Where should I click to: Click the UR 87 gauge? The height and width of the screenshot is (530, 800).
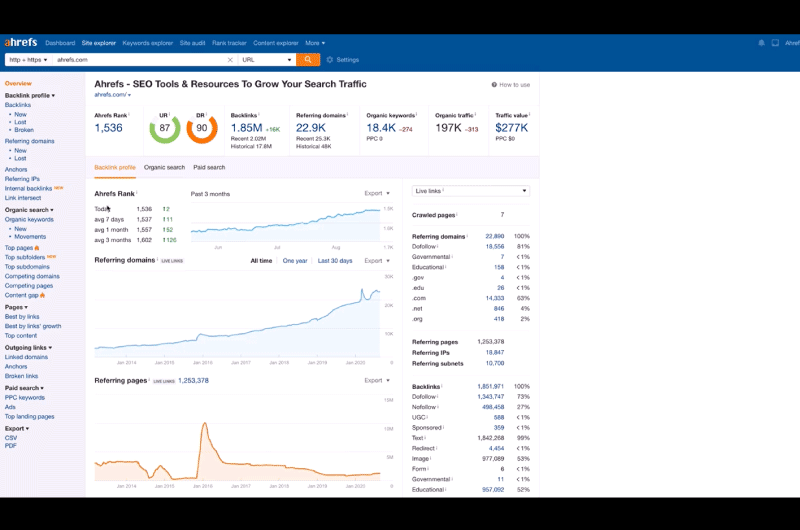pos(164,128)
